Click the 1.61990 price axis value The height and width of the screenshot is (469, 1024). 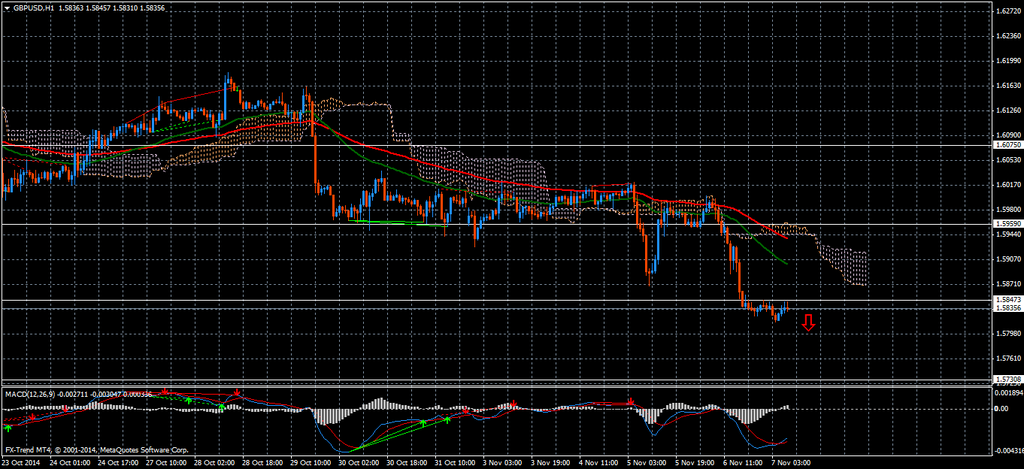point(1008,61)
